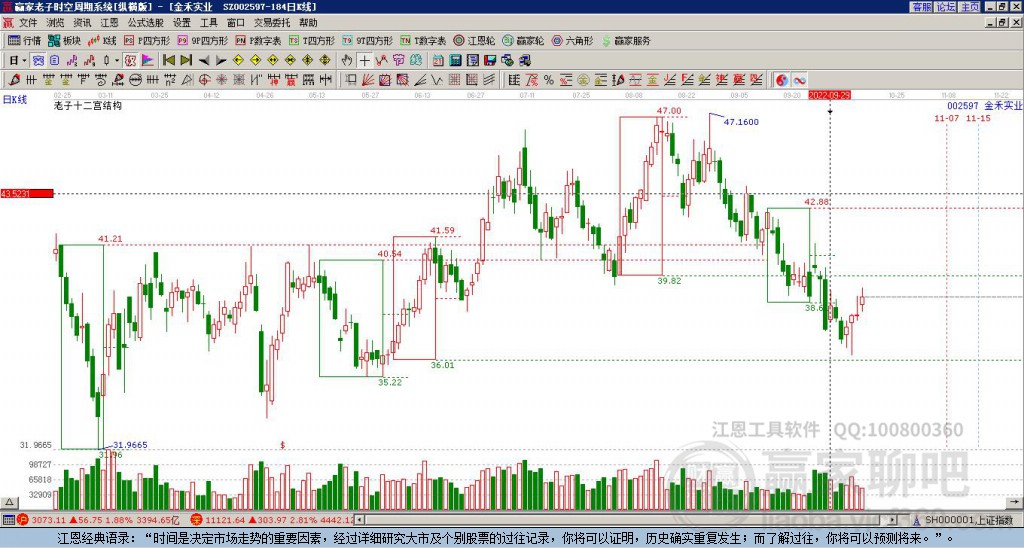Select the hand pan tool
The image size is (1024, 548).
point(346,61)
